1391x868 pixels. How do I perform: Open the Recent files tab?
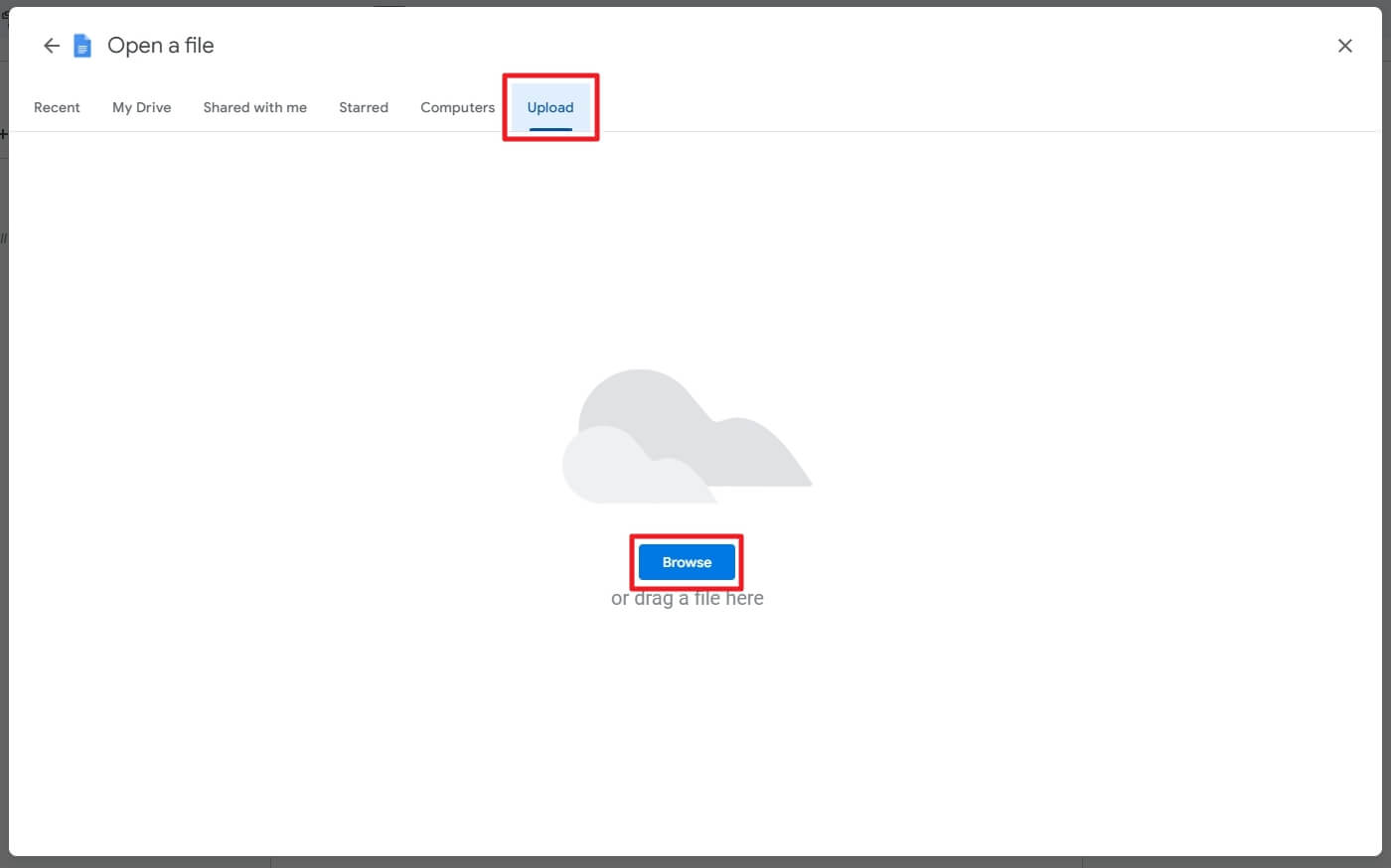click(x=57, y=107)
